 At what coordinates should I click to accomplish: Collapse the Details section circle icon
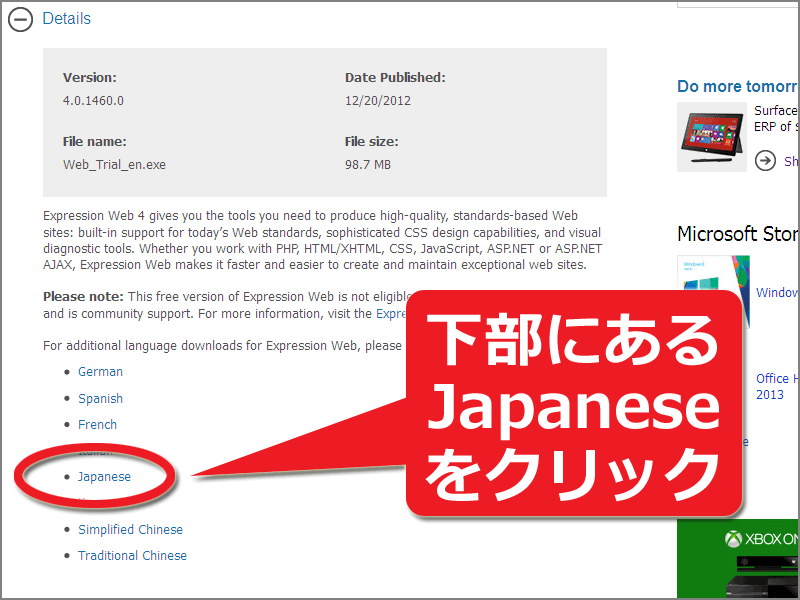pos(20,19)
